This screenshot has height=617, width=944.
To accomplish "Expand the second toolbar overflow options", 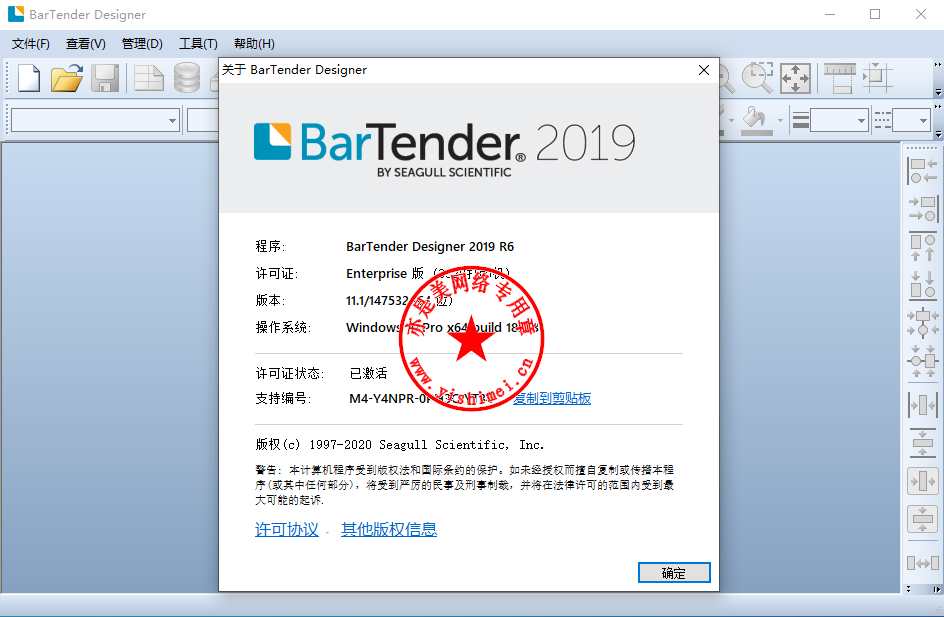I will coord(937,134).
